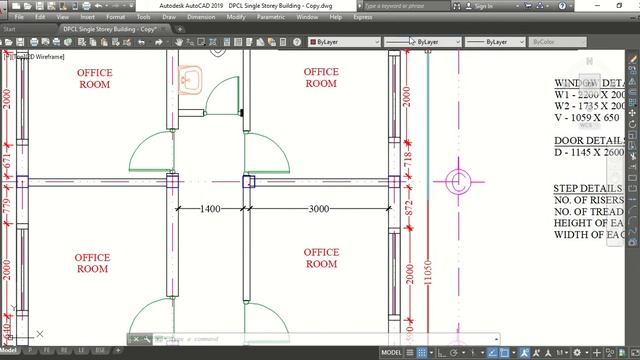Open Plot Preview from the Standard toolbar

coord(45,42)
